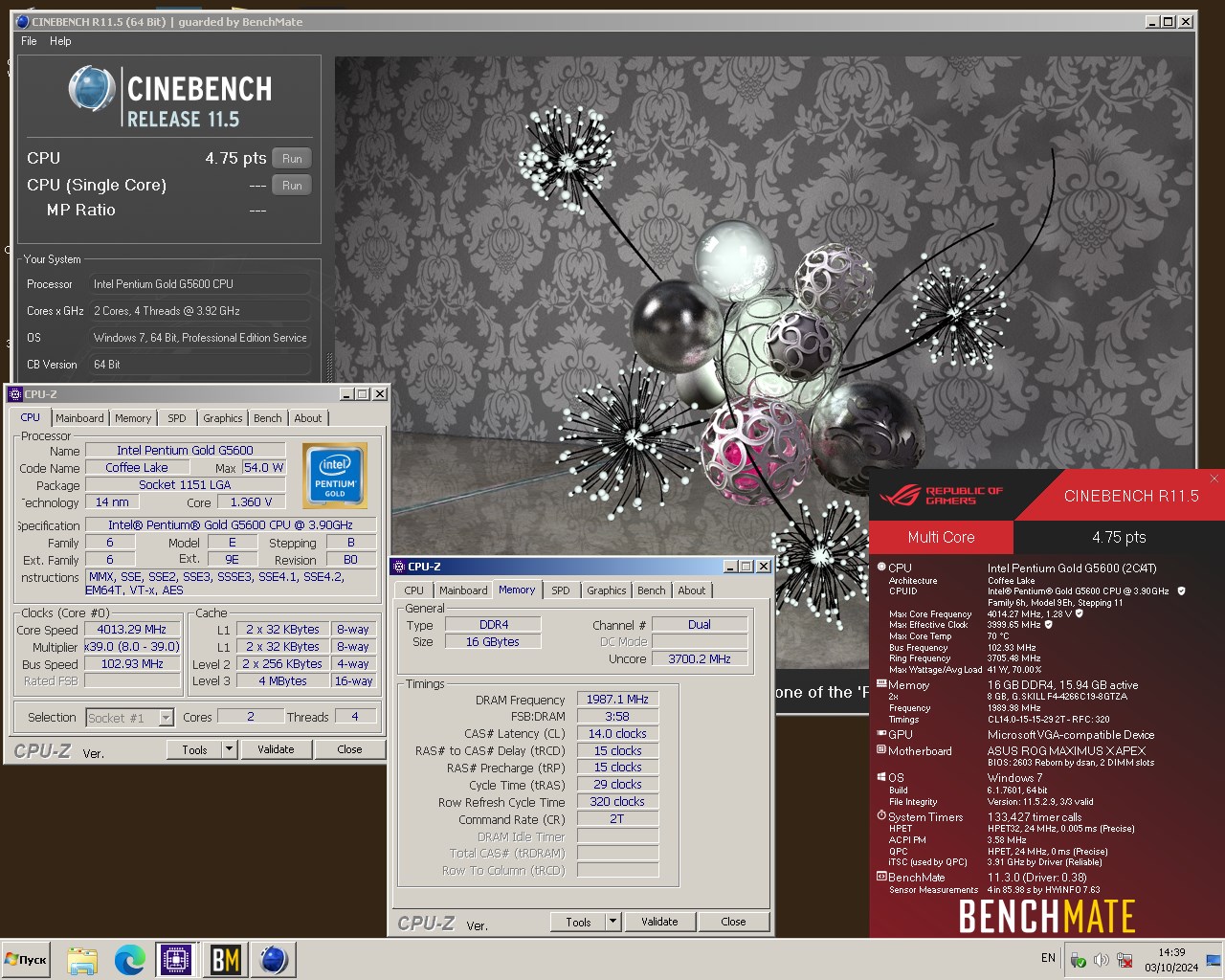Open About tab in left CPU-Z window
Viewport: 1225px width, 980px height.
308,418
